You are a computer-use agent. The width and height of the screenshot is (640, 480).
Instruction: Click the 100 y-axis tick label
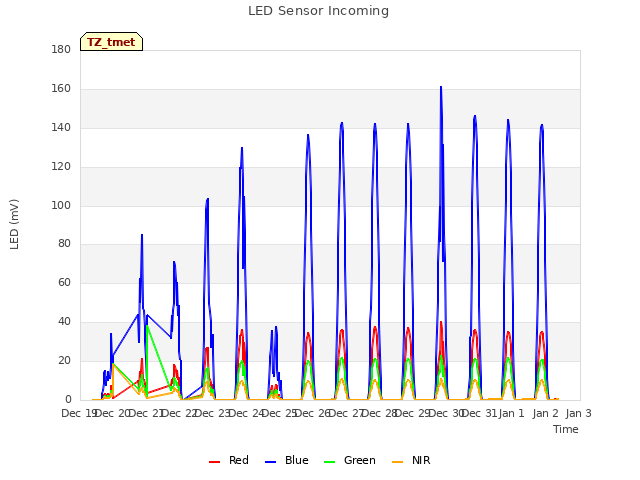coord(61,205)
